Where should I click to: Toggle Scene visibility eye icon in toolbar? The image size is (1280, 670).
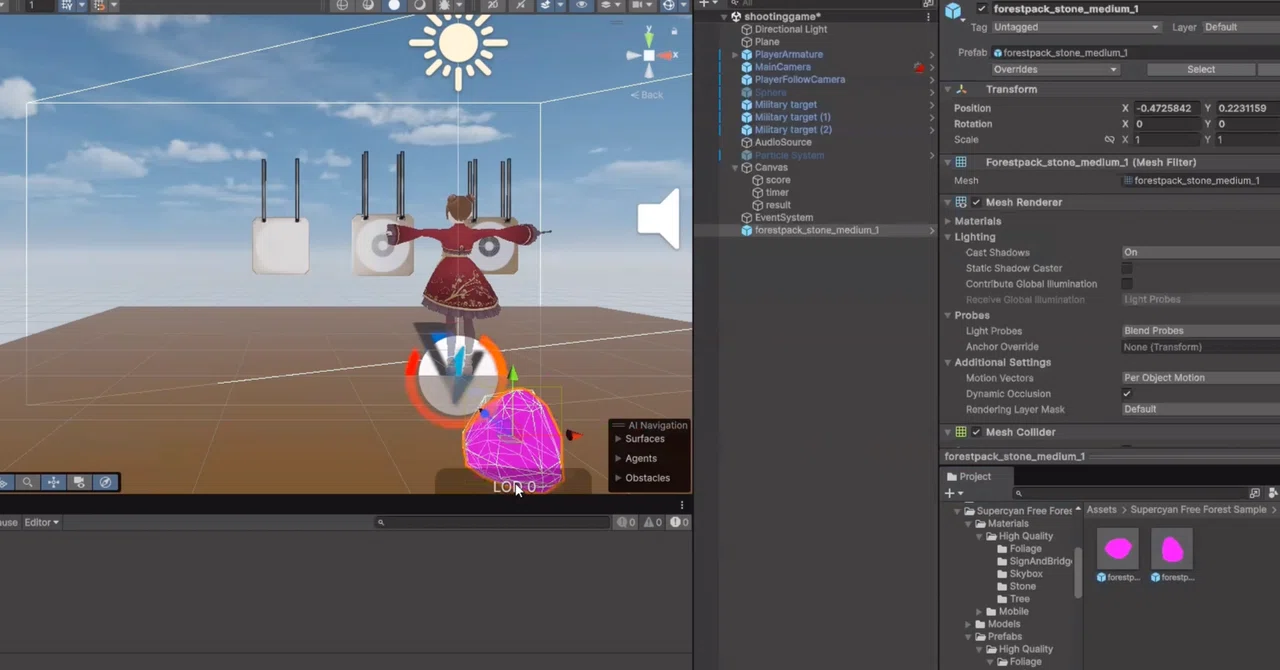tap(581, 5)
